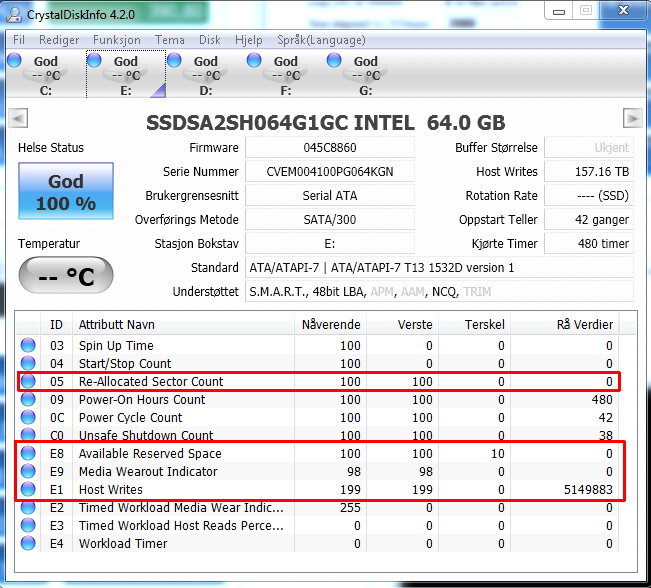Select the Media Wearout Indicator row text

point(148,472)
